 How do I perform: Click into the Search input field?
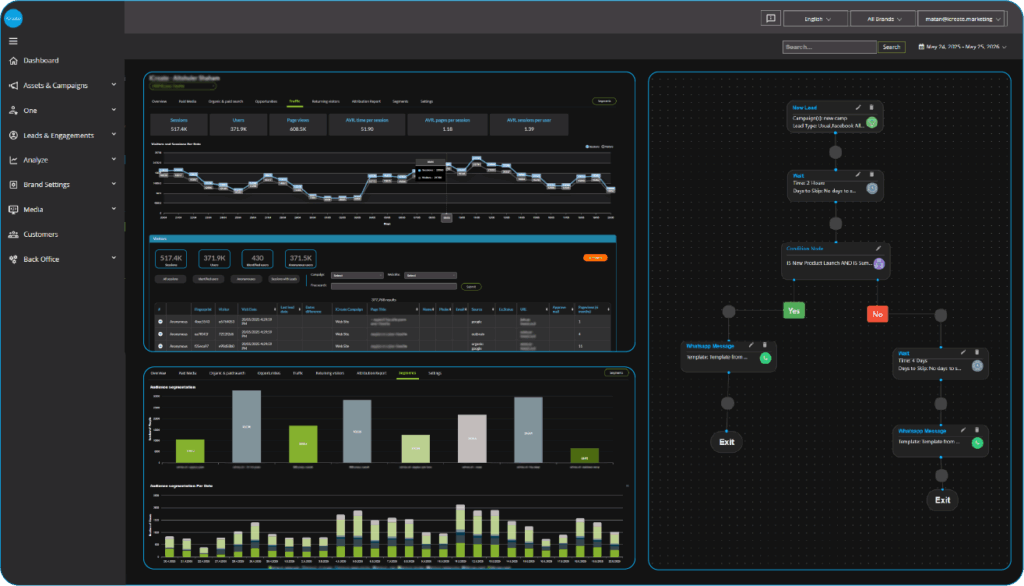click(x=829, y=47)
